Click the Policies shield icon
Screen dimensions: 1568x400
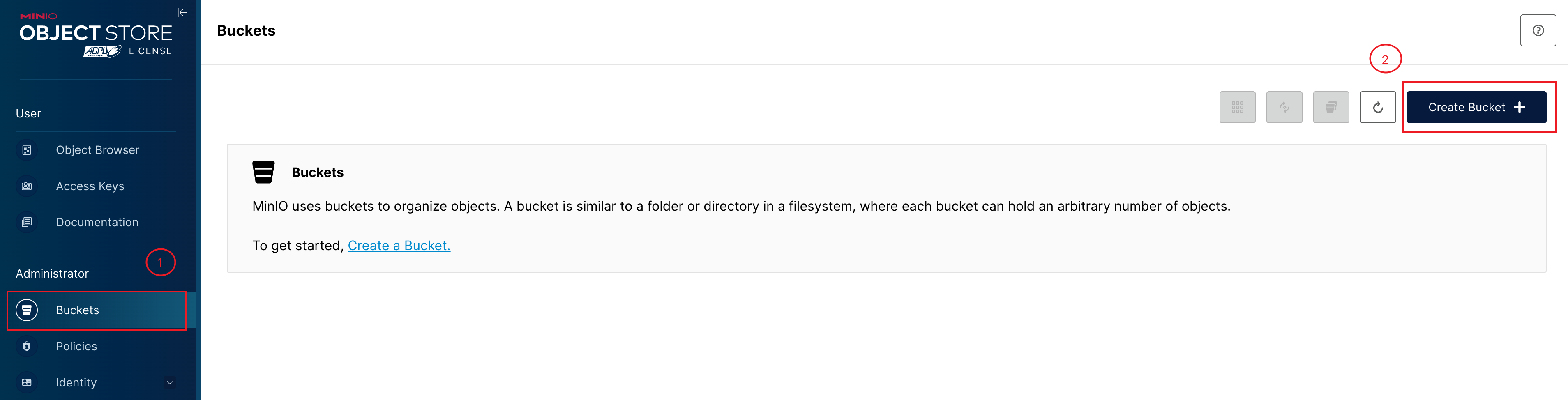[x=27, y=347]
